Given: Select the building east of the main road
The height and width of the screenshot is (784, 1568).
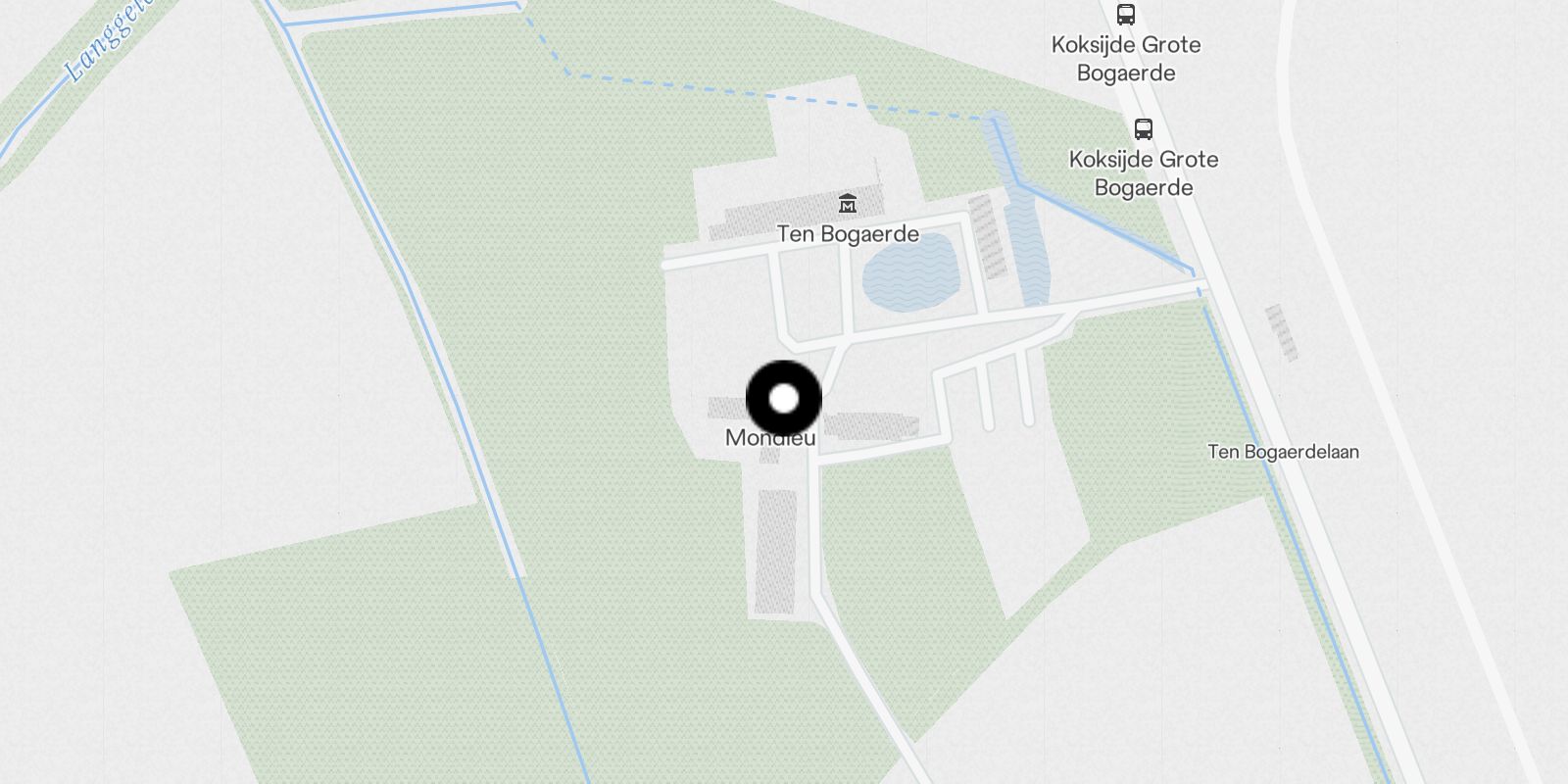Looking at the screenshot, I should (x=1281, y=333).
